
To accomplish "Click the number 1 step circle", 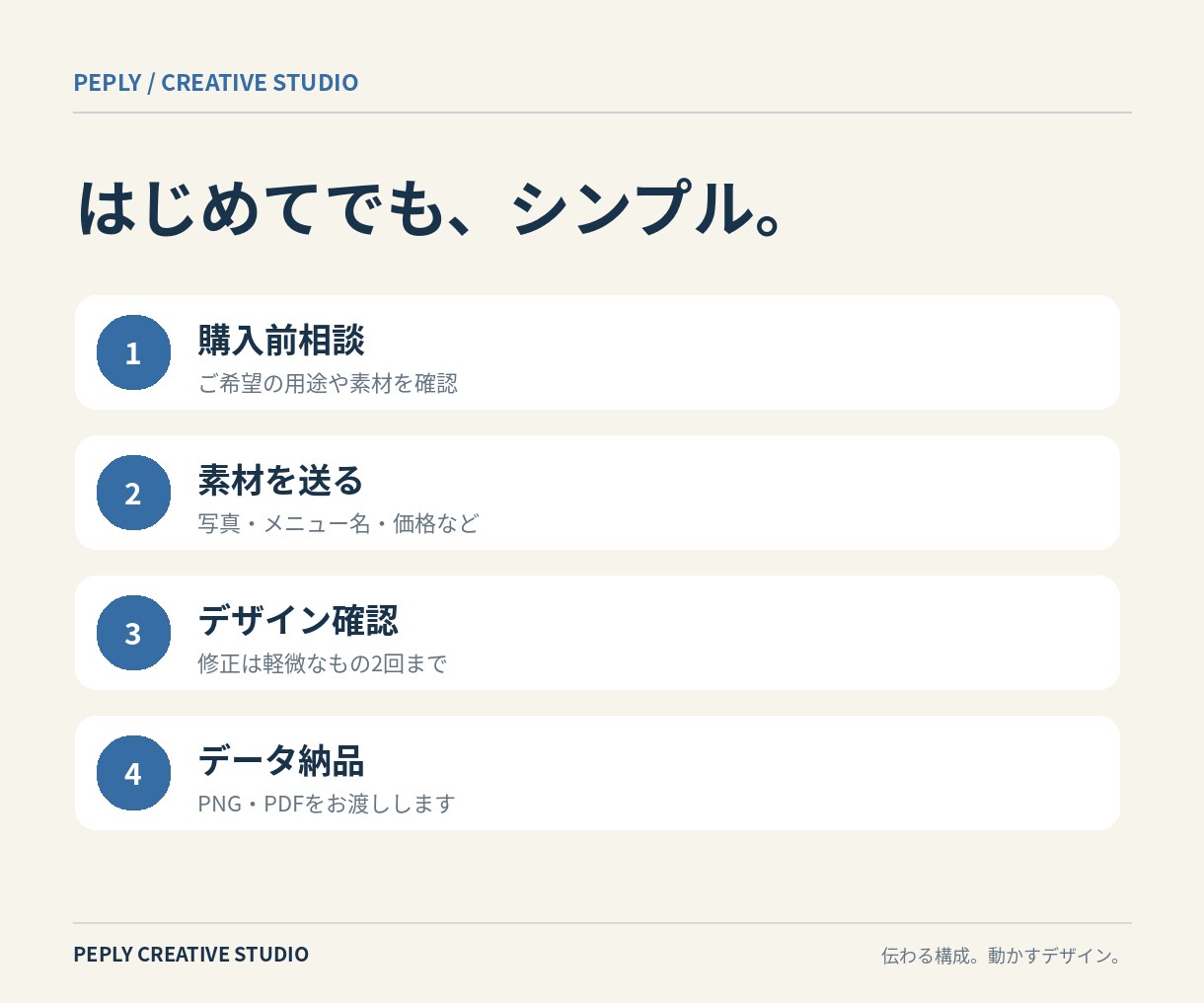I will pos(133,352).
